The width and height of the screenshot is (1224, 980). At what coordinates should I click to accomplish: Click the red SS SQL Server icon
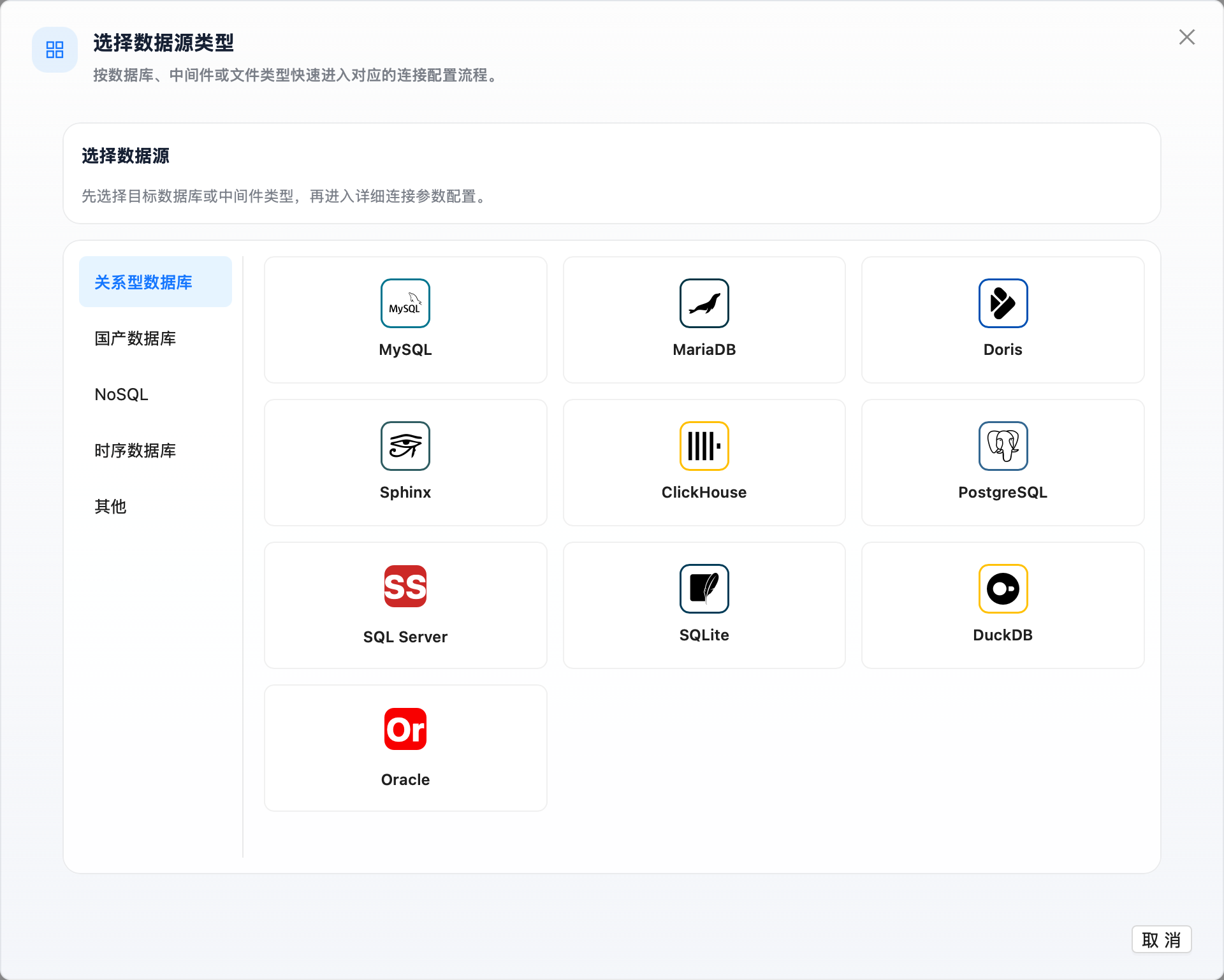405,586
